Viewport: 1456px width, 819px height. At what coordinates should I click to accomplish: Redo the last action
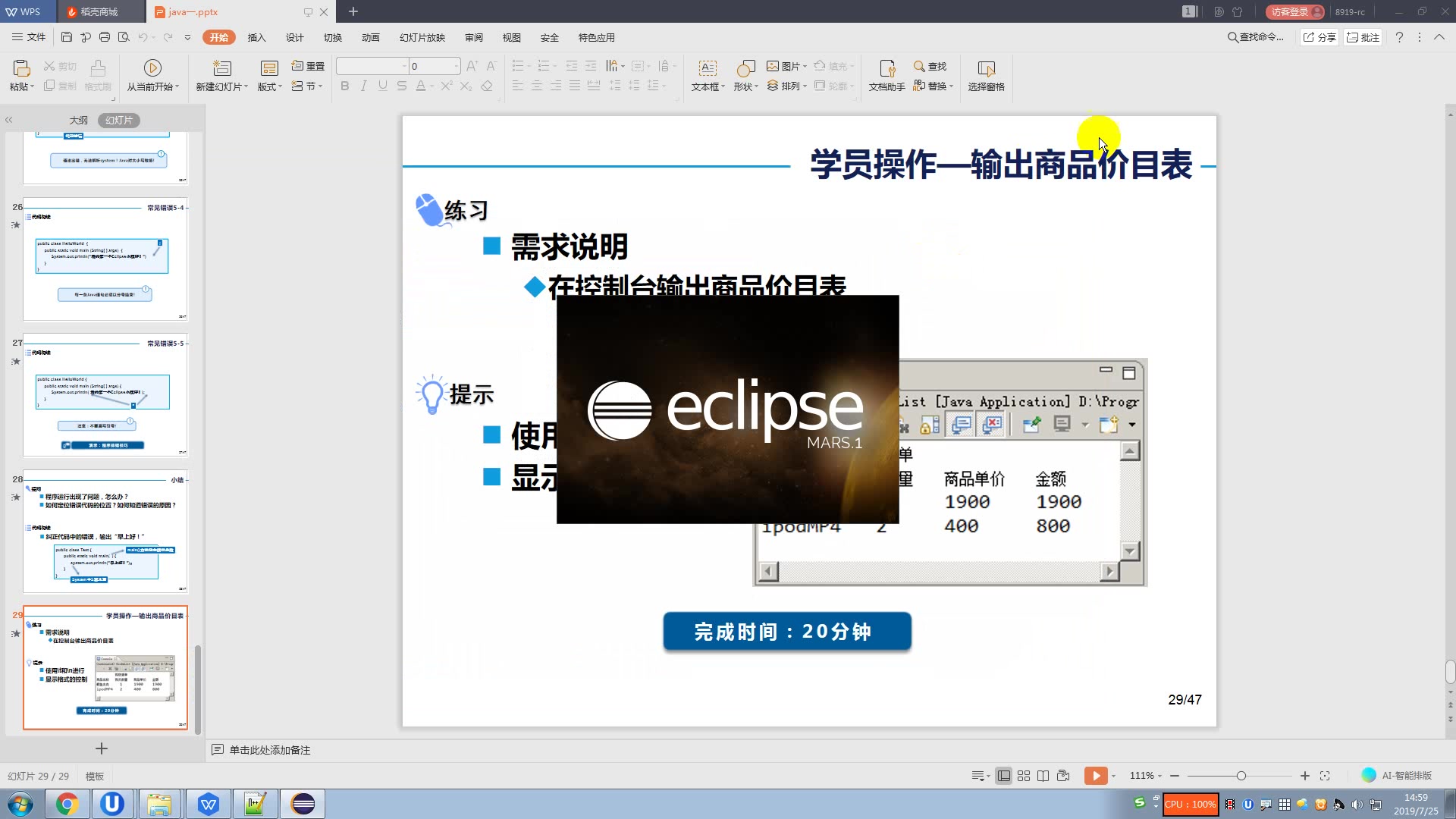pos(168,37)
